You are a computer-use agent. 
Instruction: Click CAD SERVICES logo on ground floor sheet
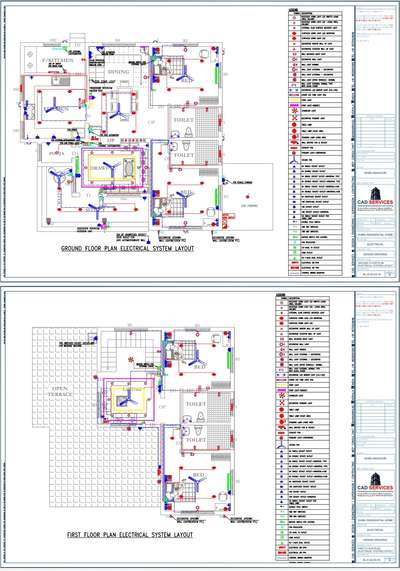pyautogui.click(x=375, y=197)
